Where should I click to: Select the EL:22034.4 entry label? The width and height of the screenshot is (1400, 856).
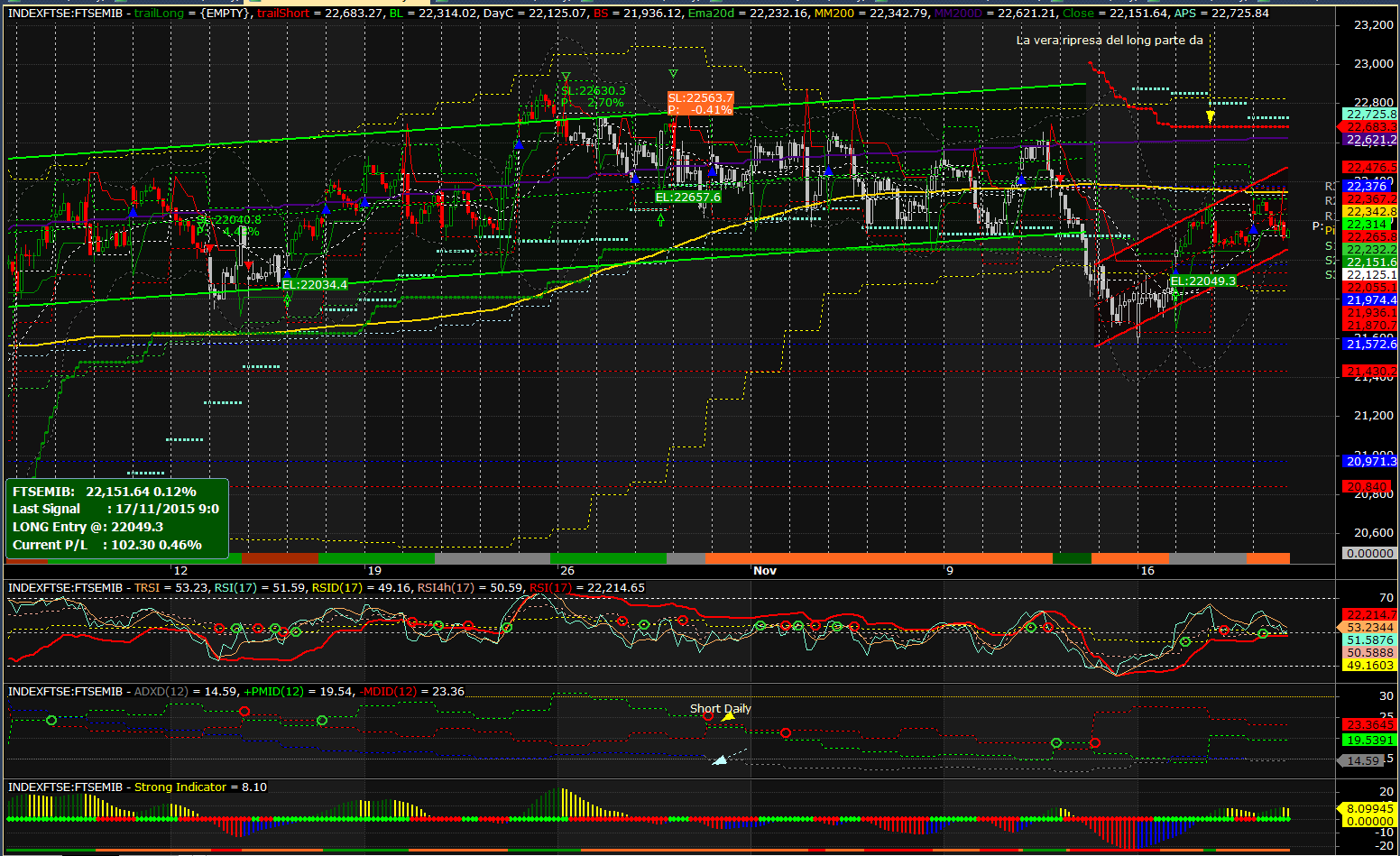(314, 284)
